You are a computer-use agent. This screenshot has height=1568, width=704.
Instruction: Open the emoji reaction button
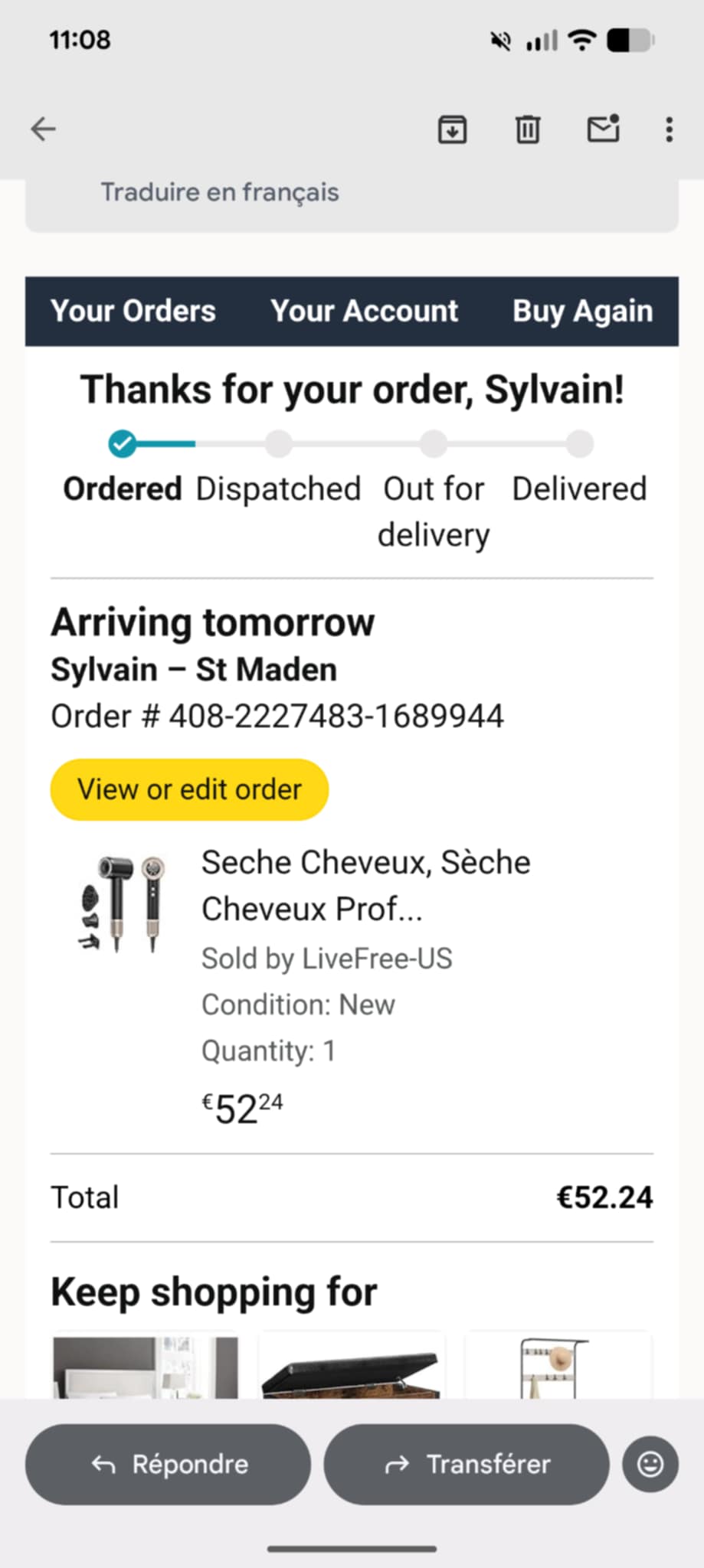650,1464
